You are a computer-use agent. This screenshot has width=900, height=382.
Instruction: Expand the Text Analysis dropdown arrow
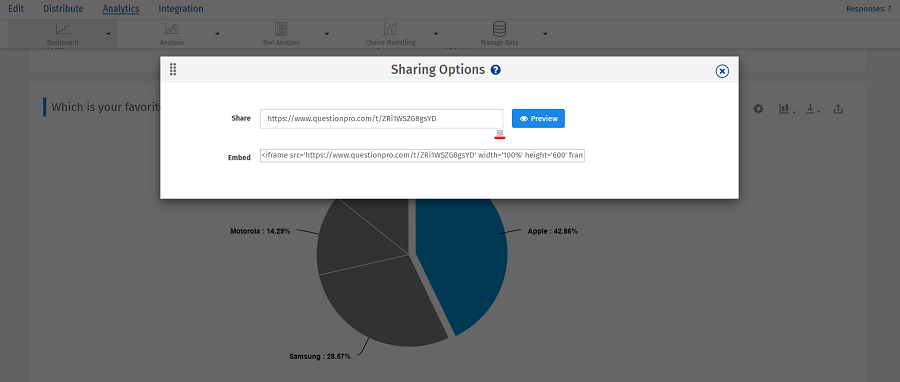click(327, 34)
